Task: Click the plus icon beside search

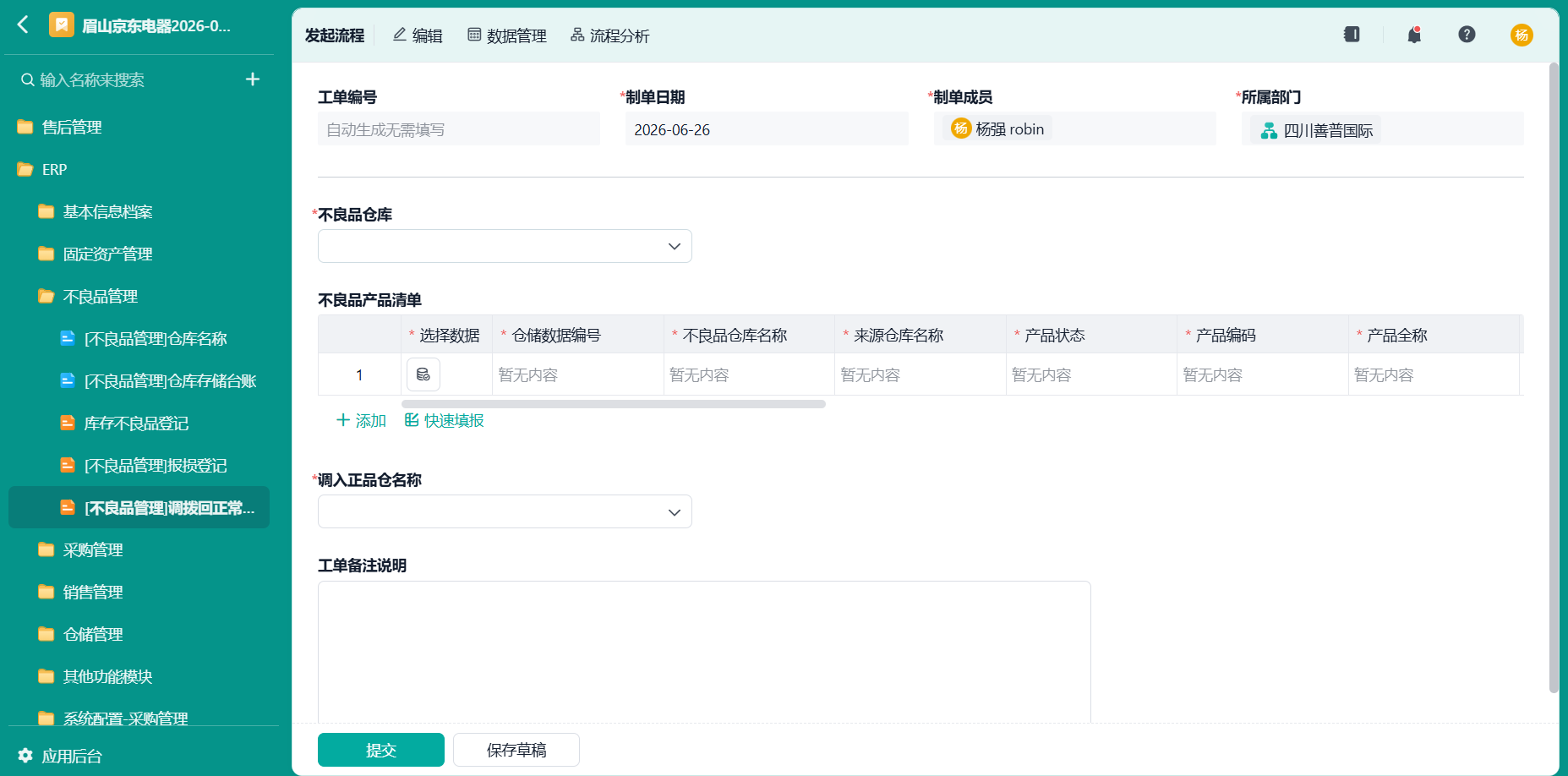Action: [253, 79]
